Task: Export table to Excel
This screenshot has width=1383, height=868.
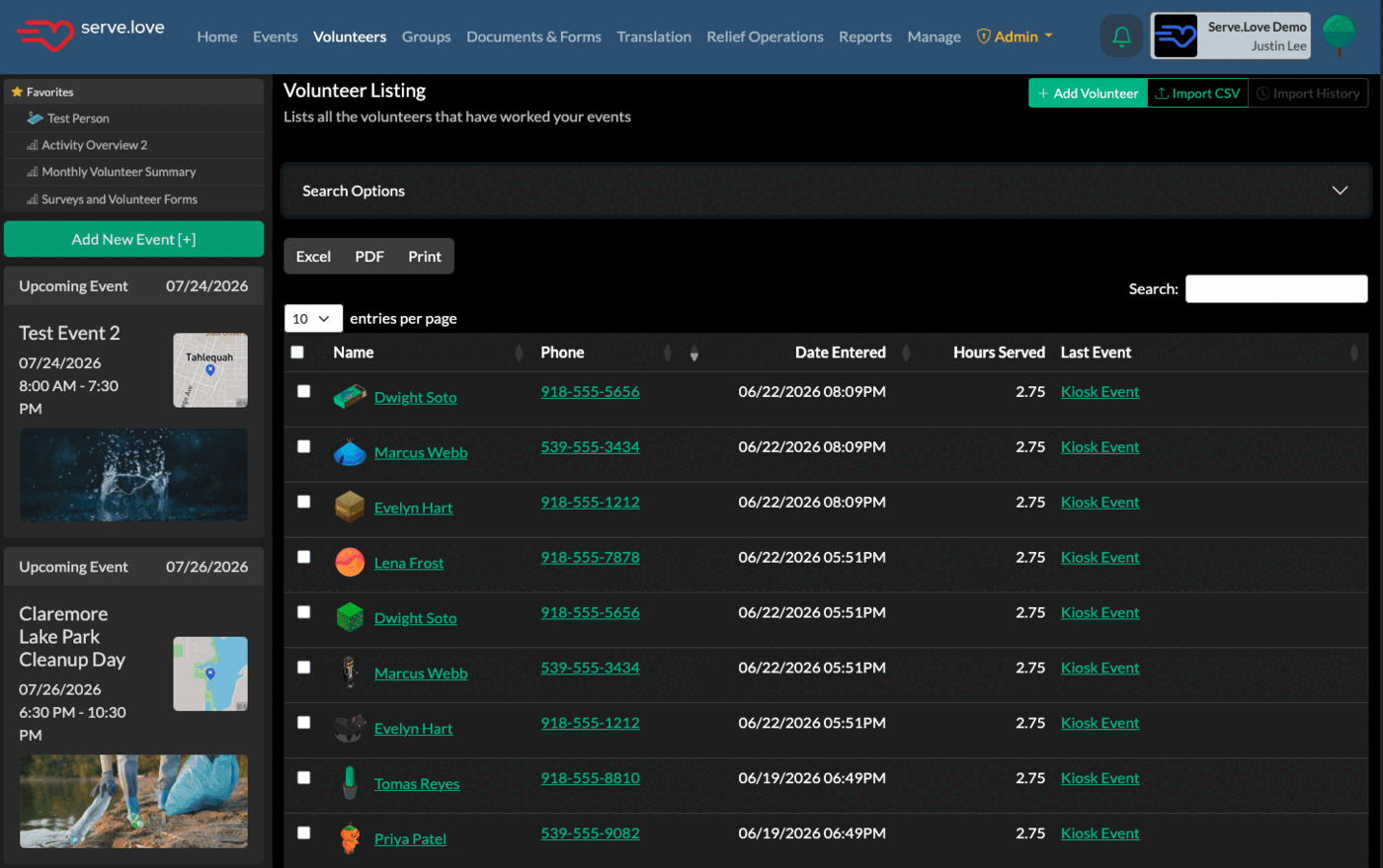Action: click(313, 256)
